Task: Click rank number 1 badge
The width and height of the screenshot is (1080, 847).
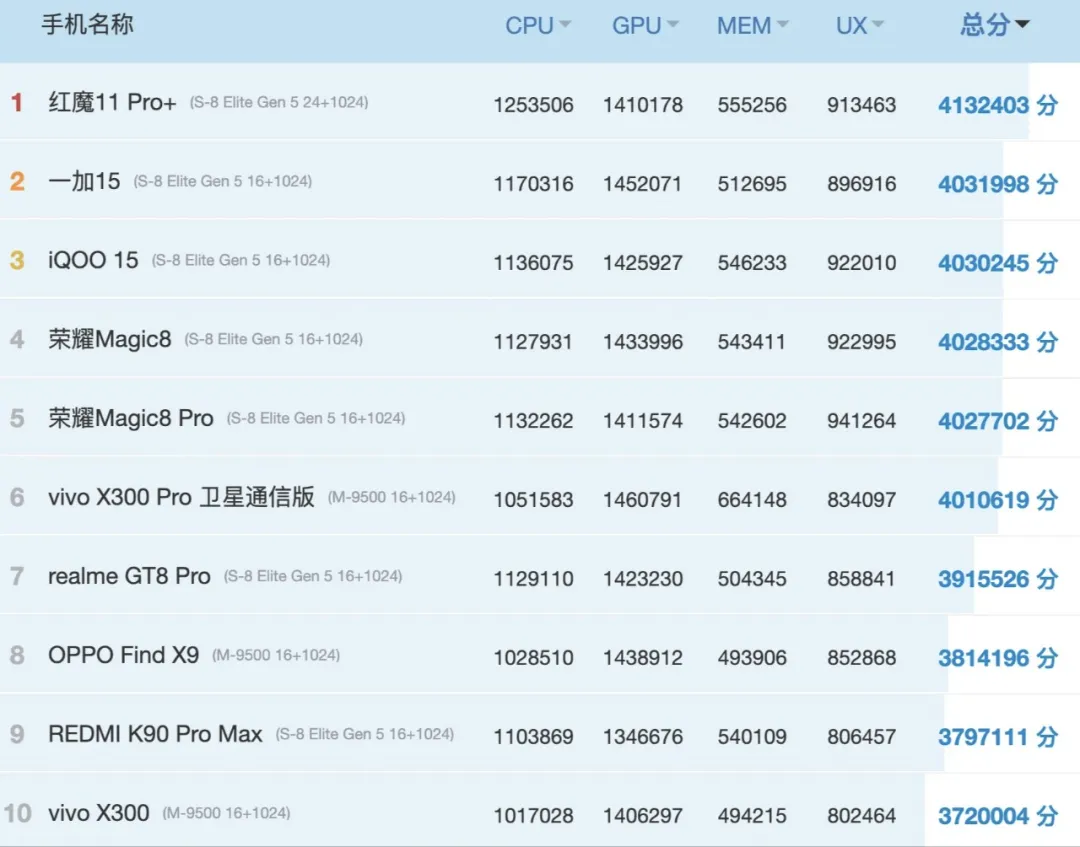Action: click(x=16, y=102)
